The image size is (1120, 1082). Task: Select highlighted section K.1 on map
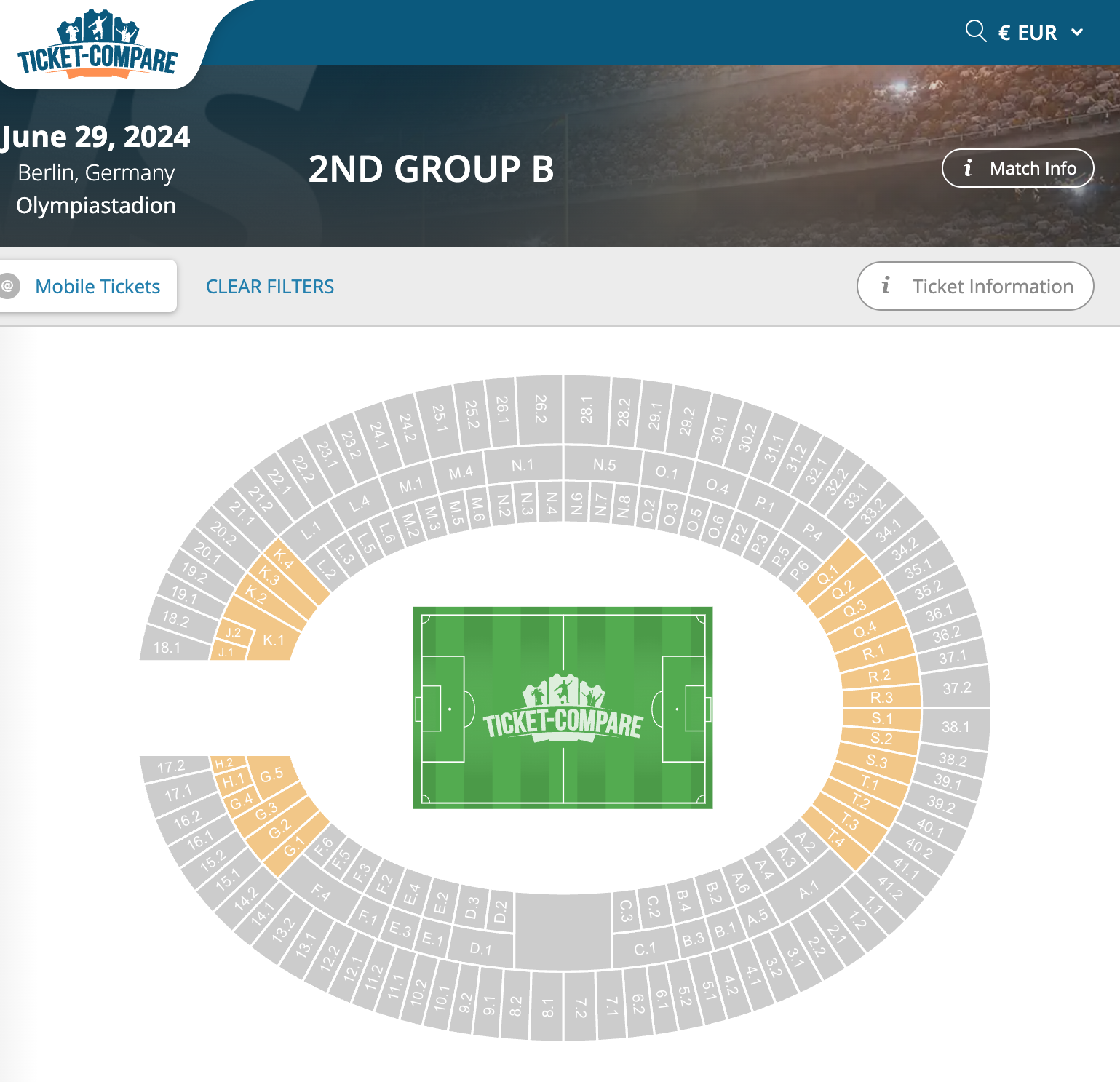tap(273, 640)
